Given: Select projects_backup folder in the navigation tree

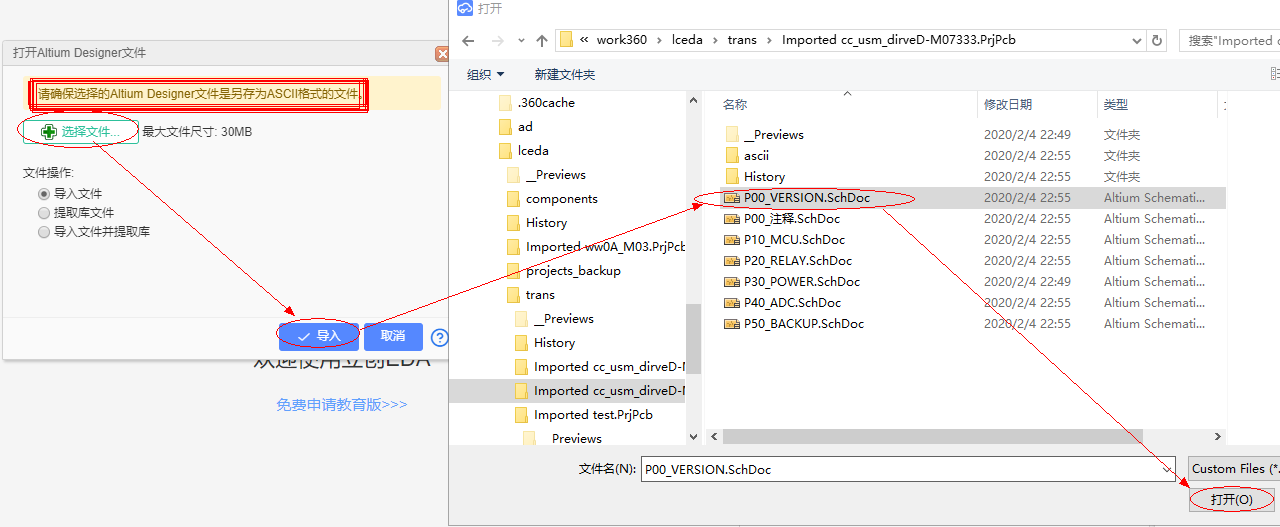Looking at the screenshot, I should click(x=573, y=270).
